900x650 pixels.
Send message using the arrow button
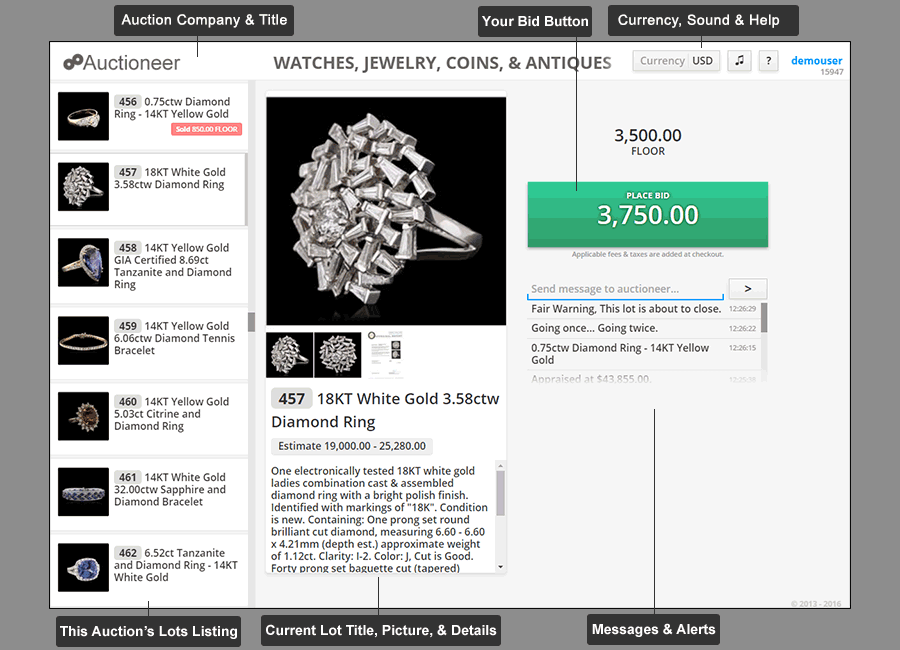pos(747,288)
